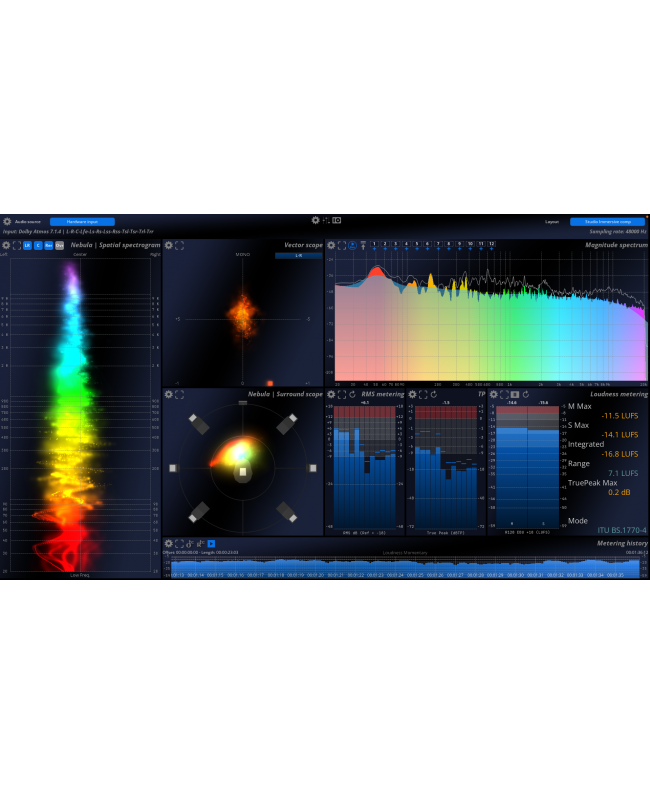Open the L-R channel pair selector in Vector scope

click(x=299, y=256)
